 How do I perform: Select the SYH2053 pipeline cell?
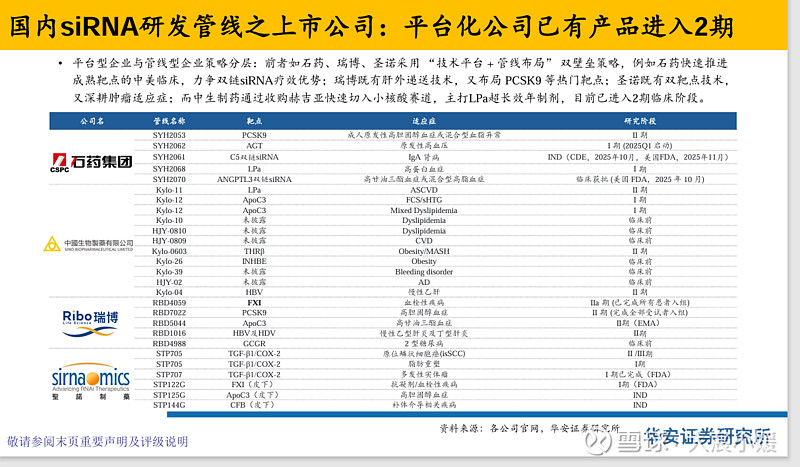click(169, 135)
